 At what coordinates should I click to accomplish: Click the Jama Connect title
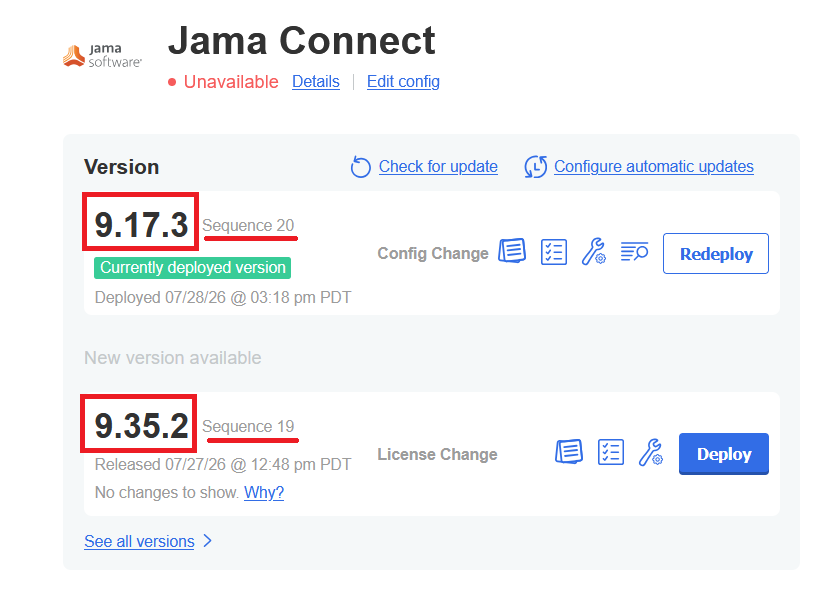coord(302,40)
